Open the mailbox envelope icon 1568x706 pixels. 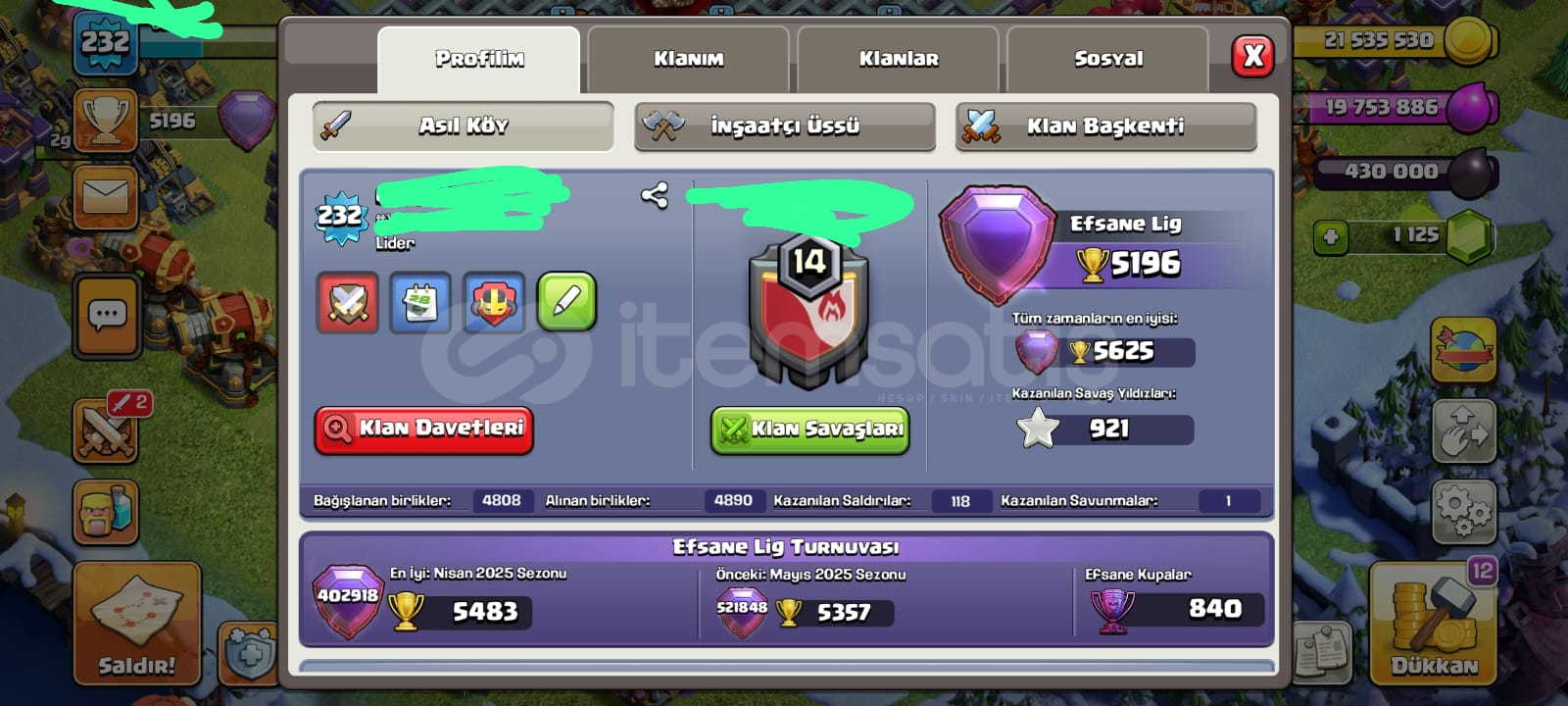106,197
